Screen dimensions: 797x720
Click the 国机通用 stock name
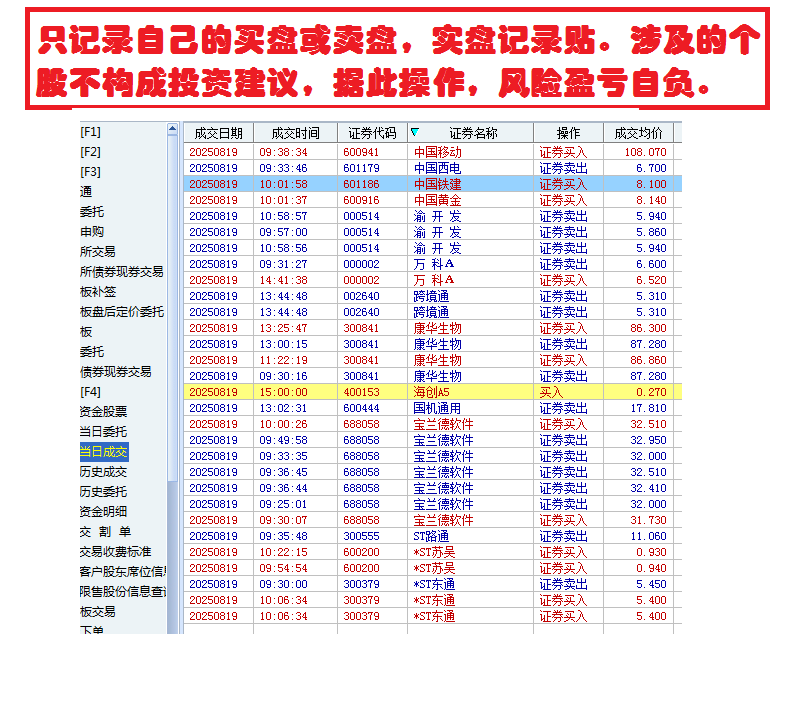(438, 408)
